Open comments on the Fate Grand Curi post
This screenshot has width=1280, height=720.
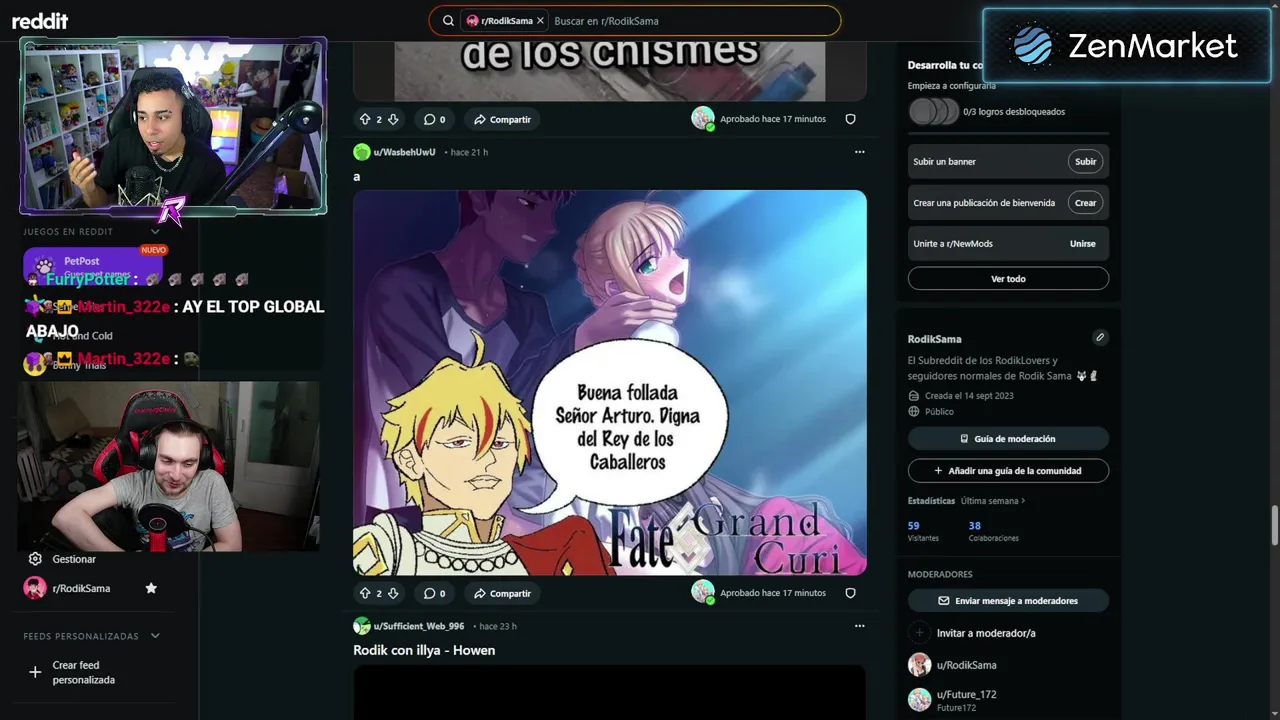click(x=434, y=593)
